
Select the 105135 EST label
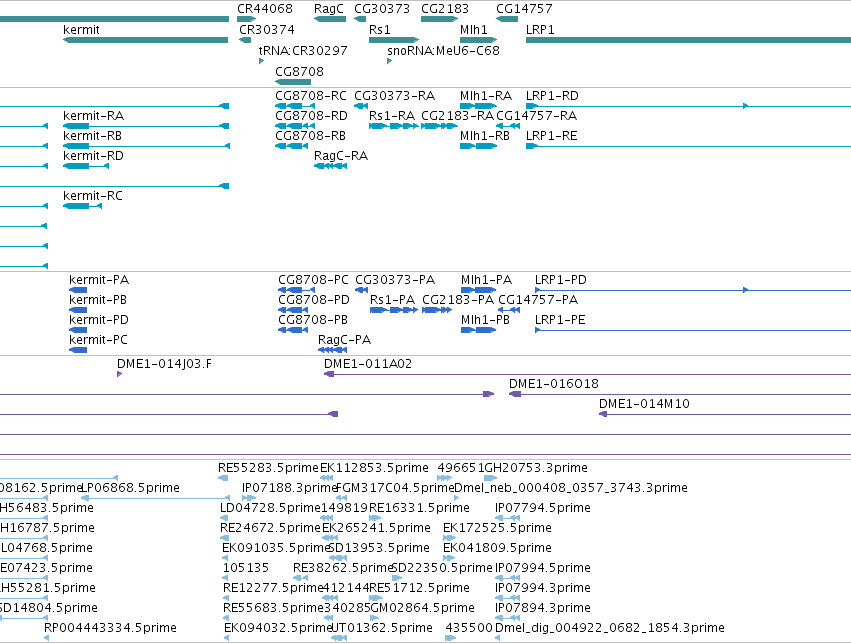click(246, 568)
